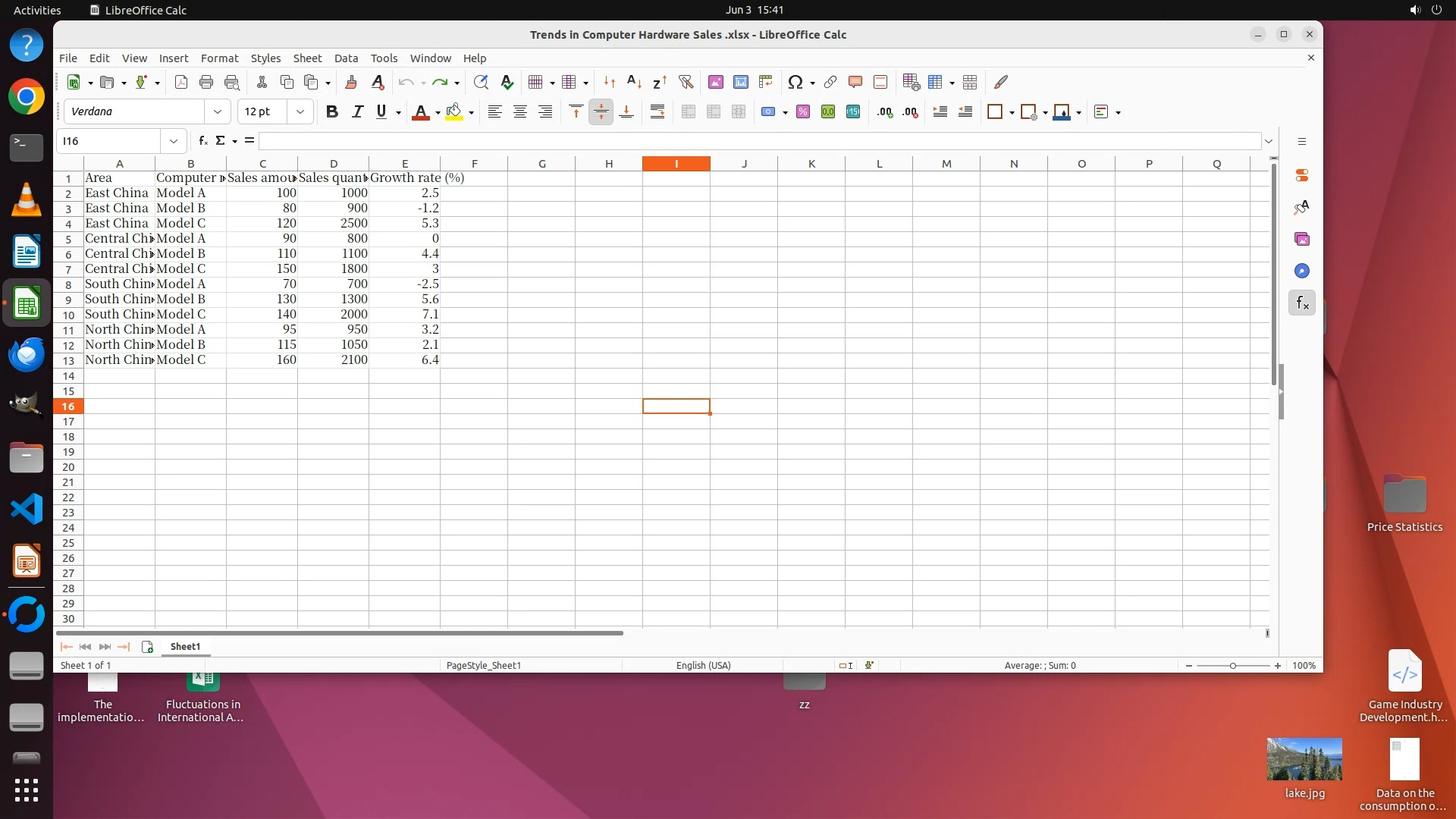
Task: Click the Sort Ascending icon
Action: click(634, 82)
